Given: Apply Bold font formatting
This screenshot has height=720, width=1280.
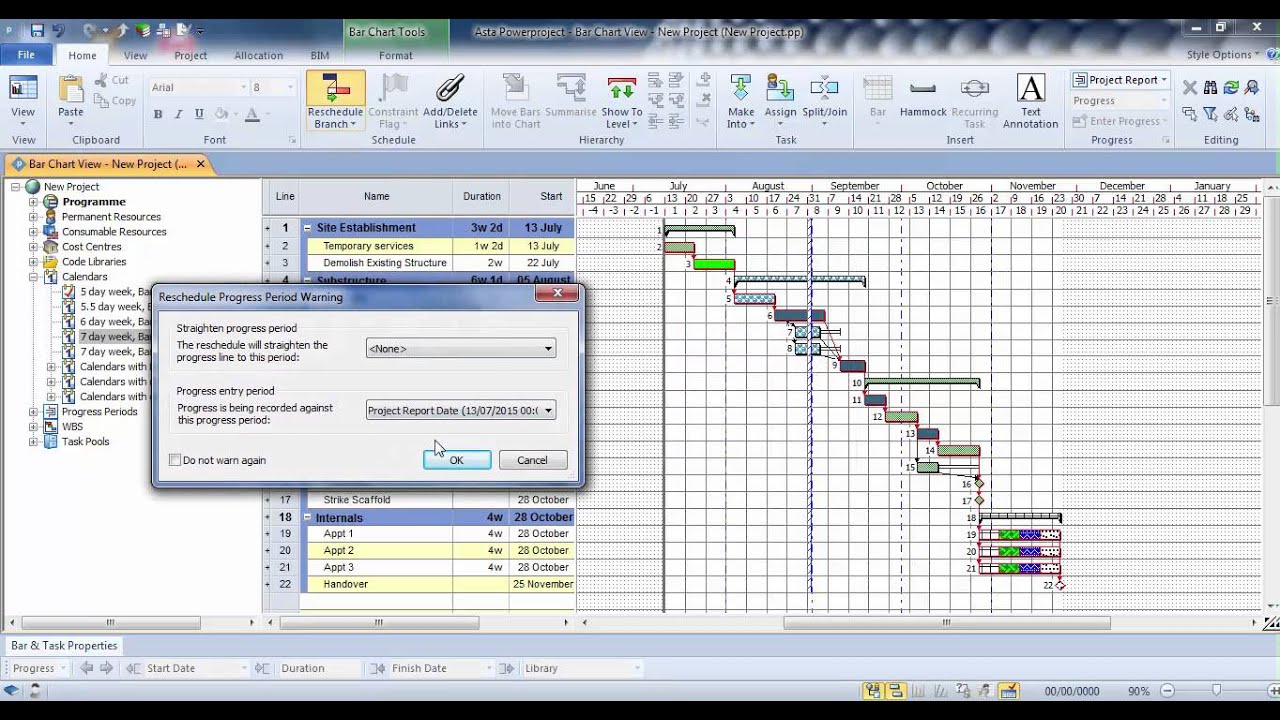Looking at the screenshot, I should tap(158, 114).
